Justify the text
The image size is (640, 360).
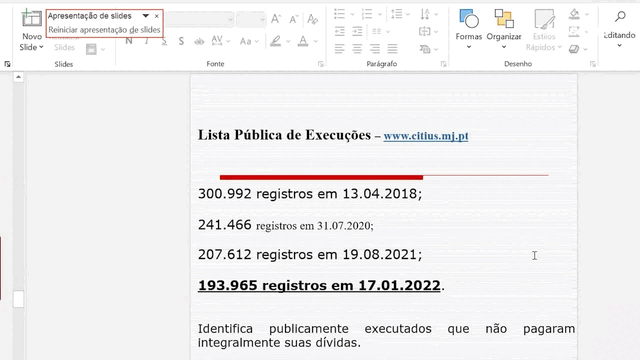[x=392, y=49]
